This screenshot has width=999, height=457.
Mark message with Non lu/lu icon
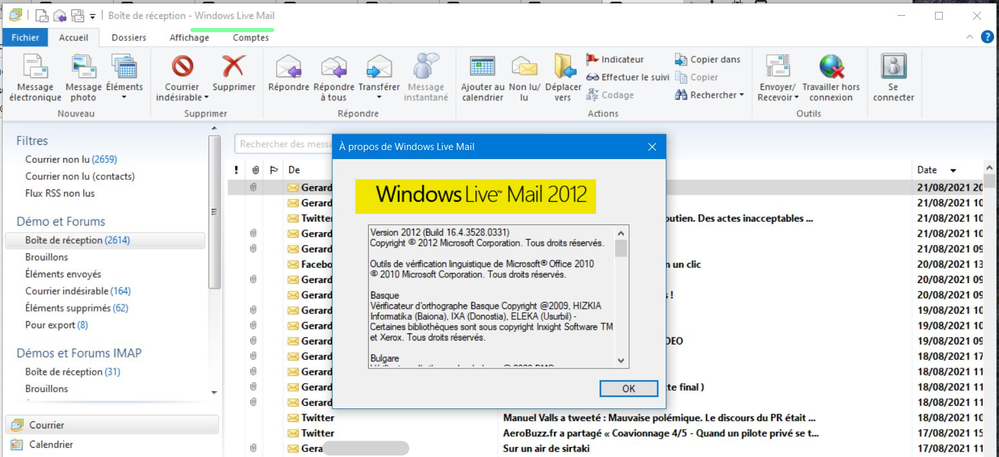tap(524, 68)
